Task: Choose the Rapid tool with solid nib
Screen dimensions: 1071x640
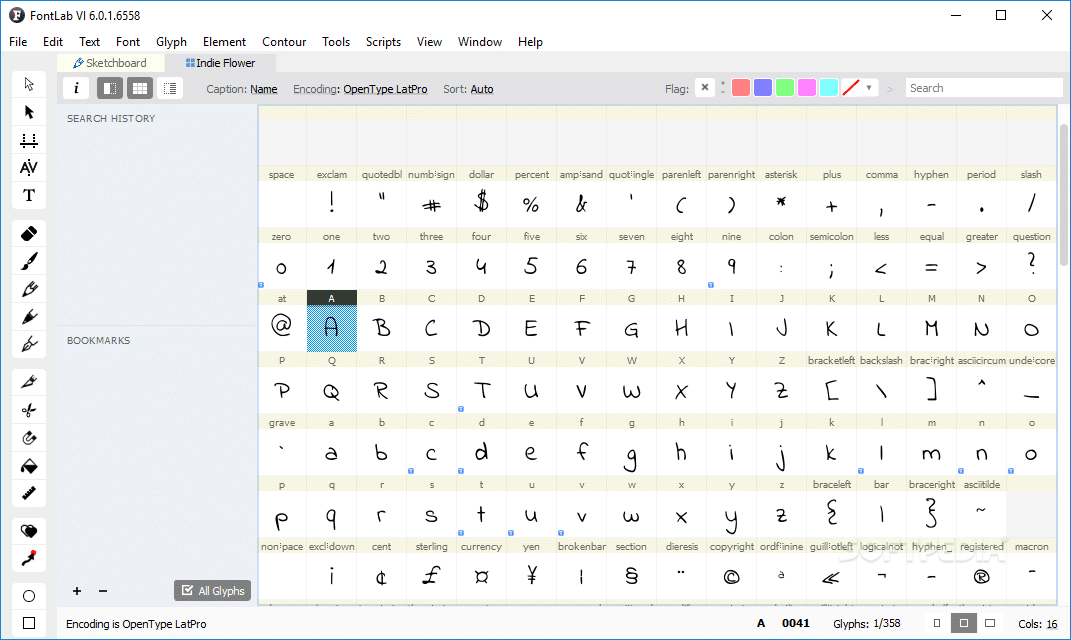Action: click(x=29, y=317)
